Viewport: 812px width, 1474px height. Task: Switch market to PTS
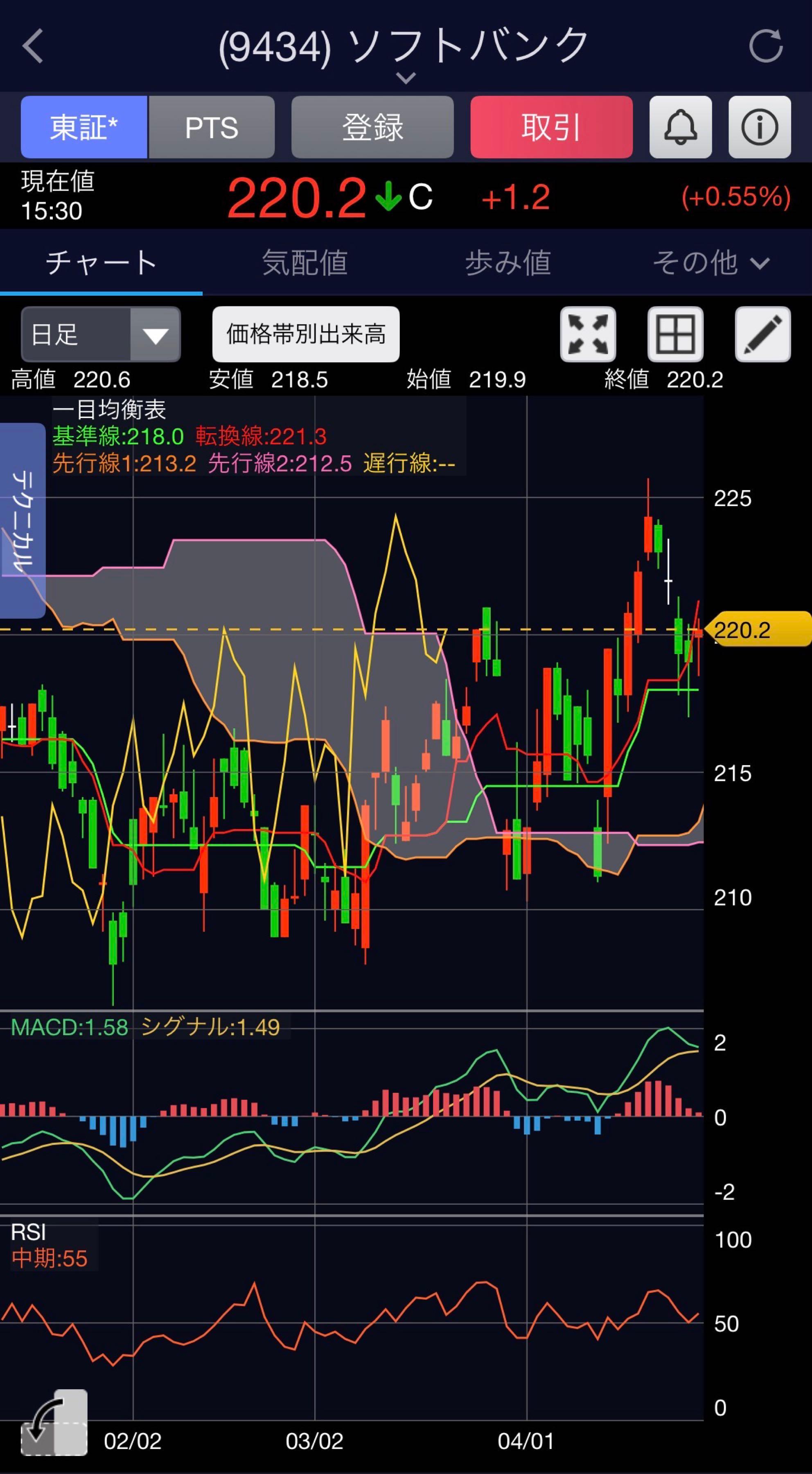pos(212,127)
